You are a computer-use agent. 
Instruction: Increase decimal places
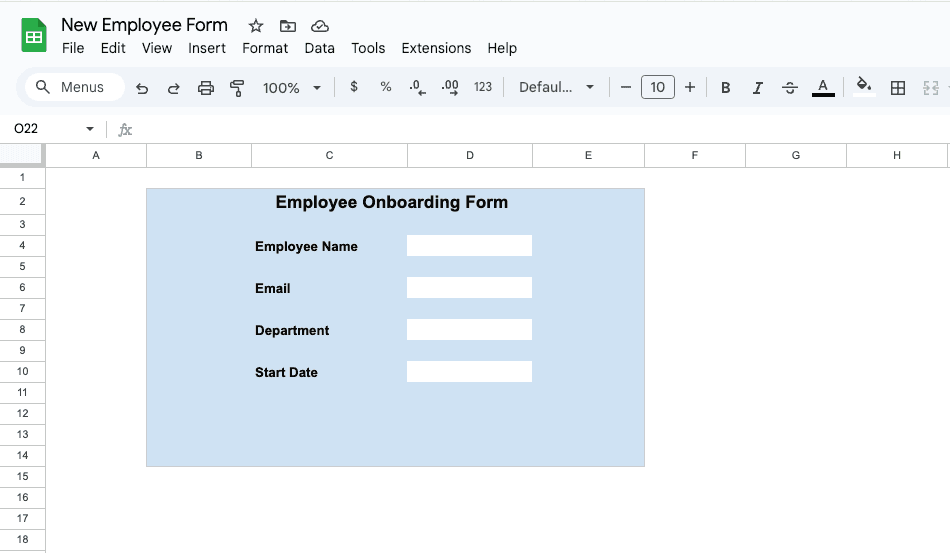click(x=450, y=87)
